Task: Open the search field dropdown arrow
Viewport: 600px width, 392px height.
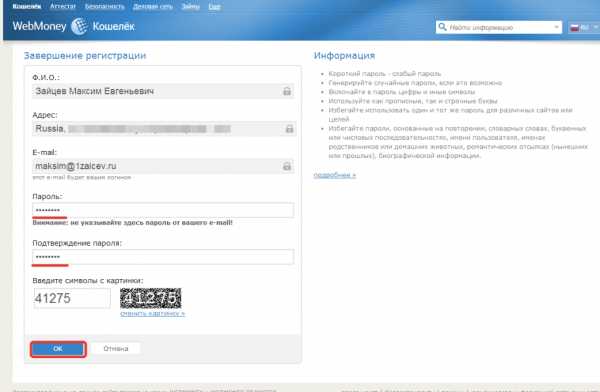Action: 556,27
